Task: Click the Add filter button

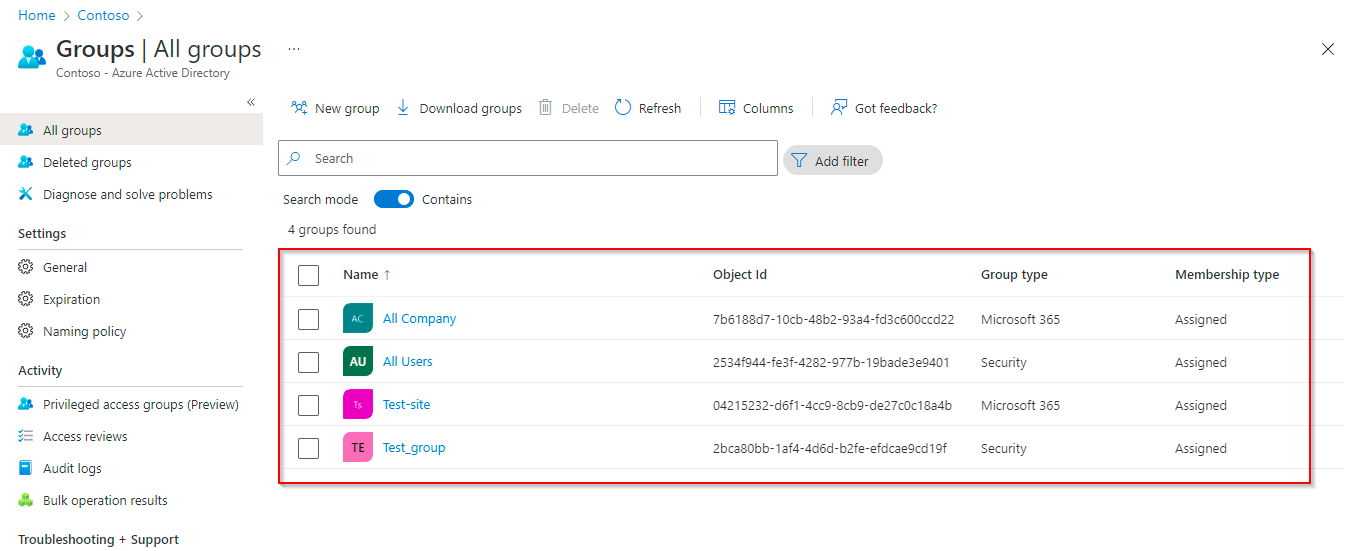Action: point(832,160)
